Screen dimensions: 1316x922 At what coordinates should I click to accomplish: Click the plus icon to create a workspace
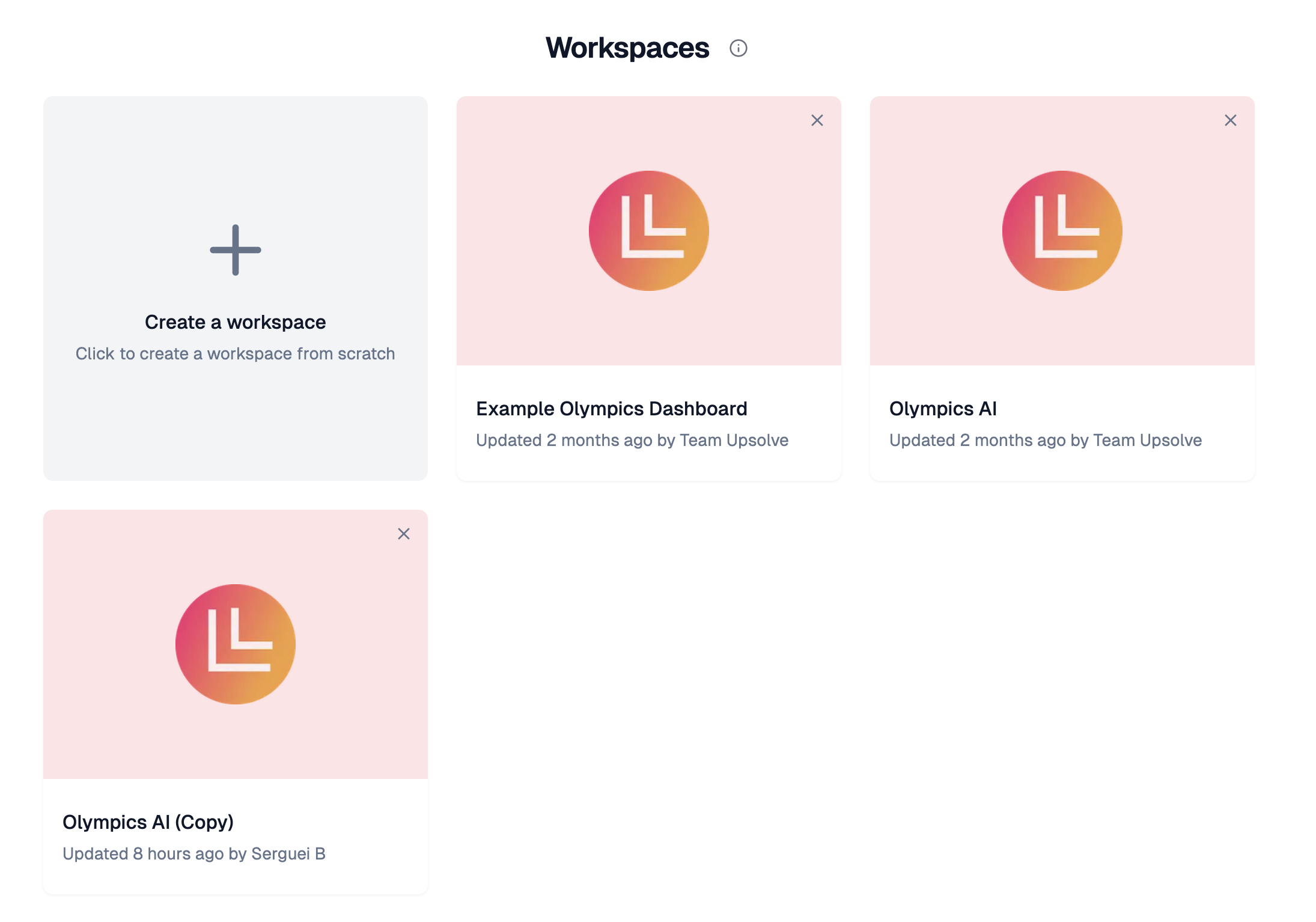[x=236, y=250]
